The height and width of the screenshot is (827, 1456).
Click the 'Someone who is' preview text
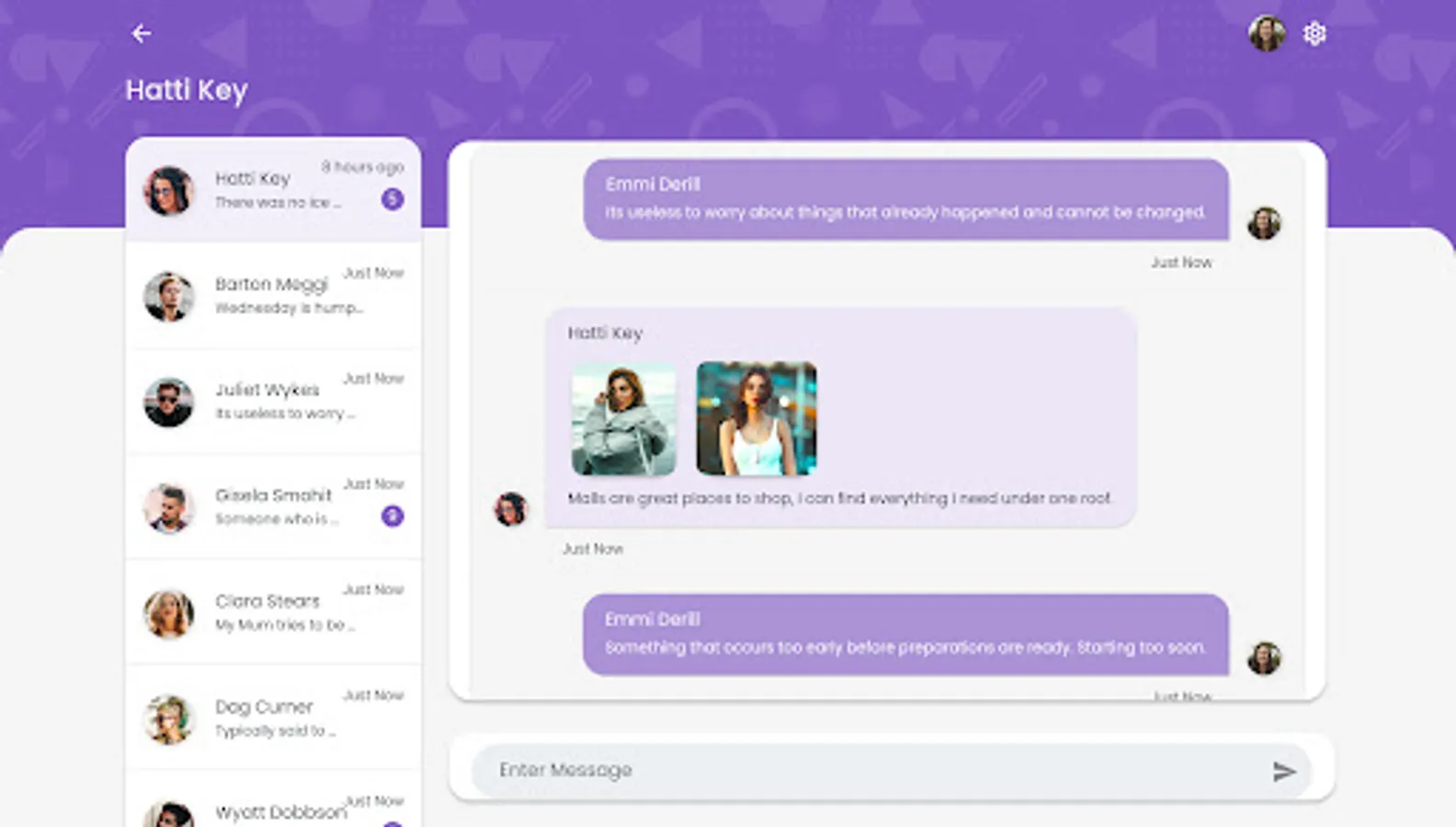277,519
